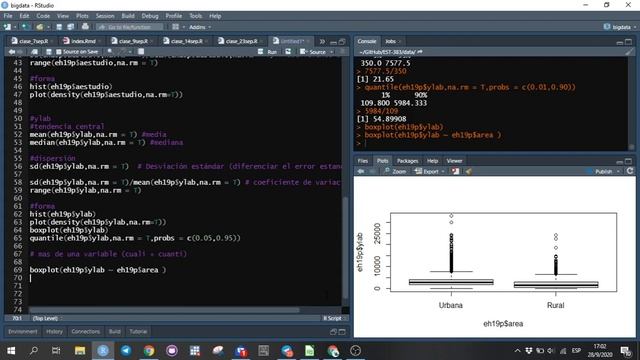Open find and replace in editor
The image size is (640, 360).
click(110, 52)
